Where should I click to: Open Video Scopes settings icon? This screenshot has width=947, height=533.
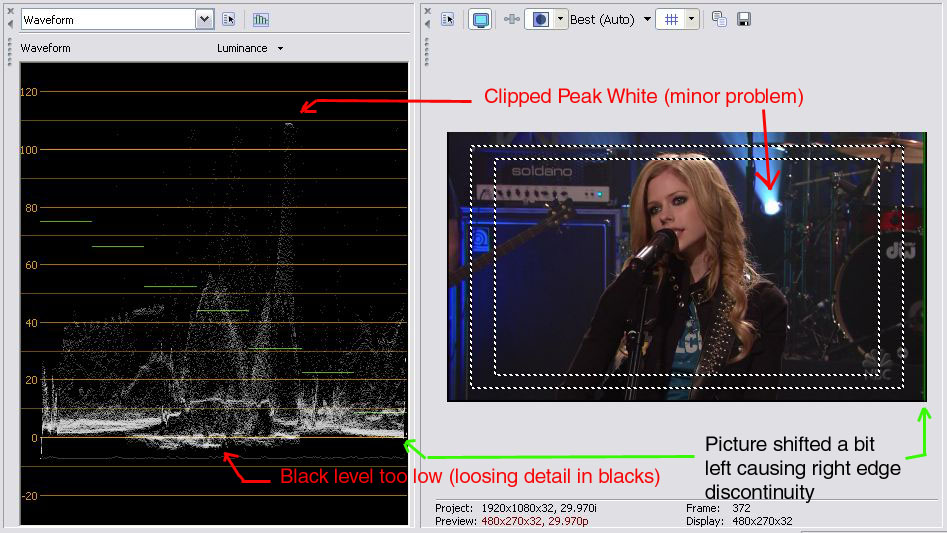[229, 19]
